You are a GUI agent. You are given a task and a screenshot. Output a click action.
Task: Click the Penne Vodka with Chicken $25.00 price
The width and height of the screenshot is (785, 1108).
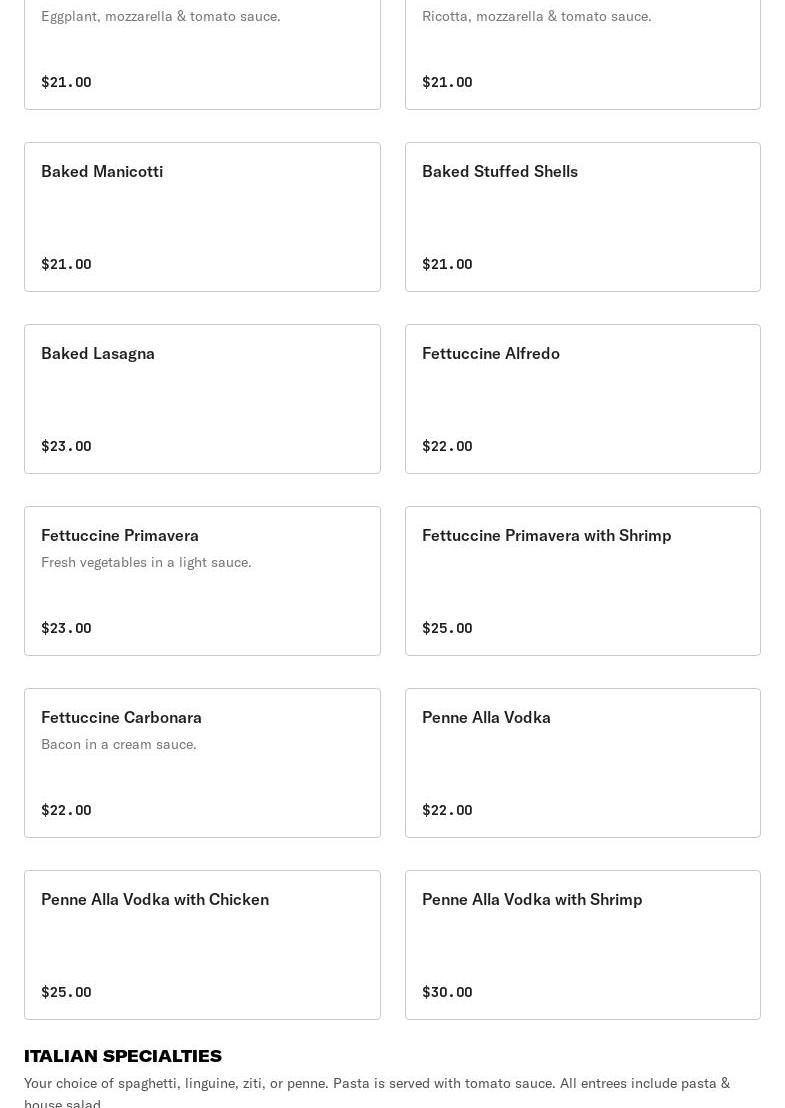tap(66, 992)
